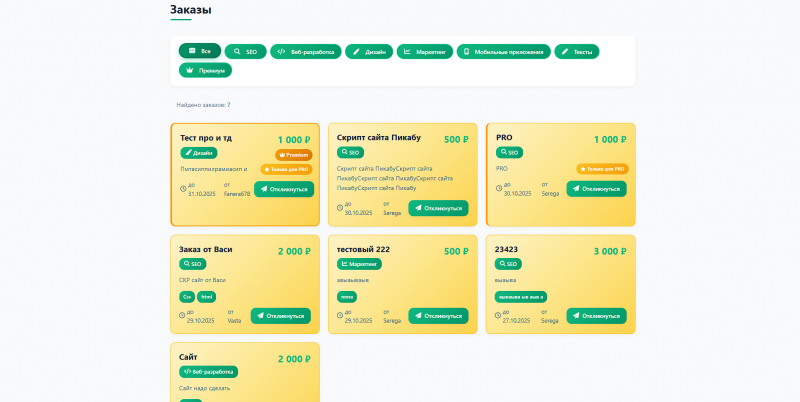Filter orders by SEO category chip
Viewport: 800px width, 402px height.
click(x=245, y=52)
